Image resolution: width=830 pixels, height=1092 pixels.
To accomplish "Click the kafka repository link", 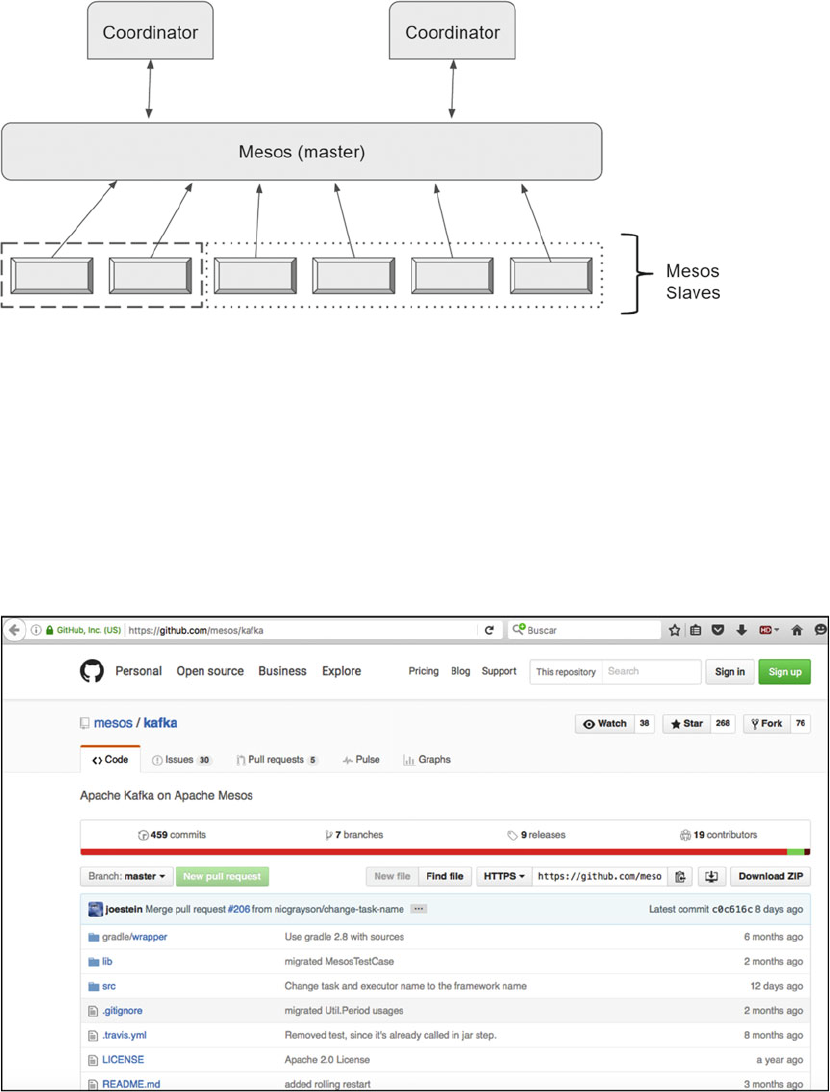I will [x=160, y=723].
